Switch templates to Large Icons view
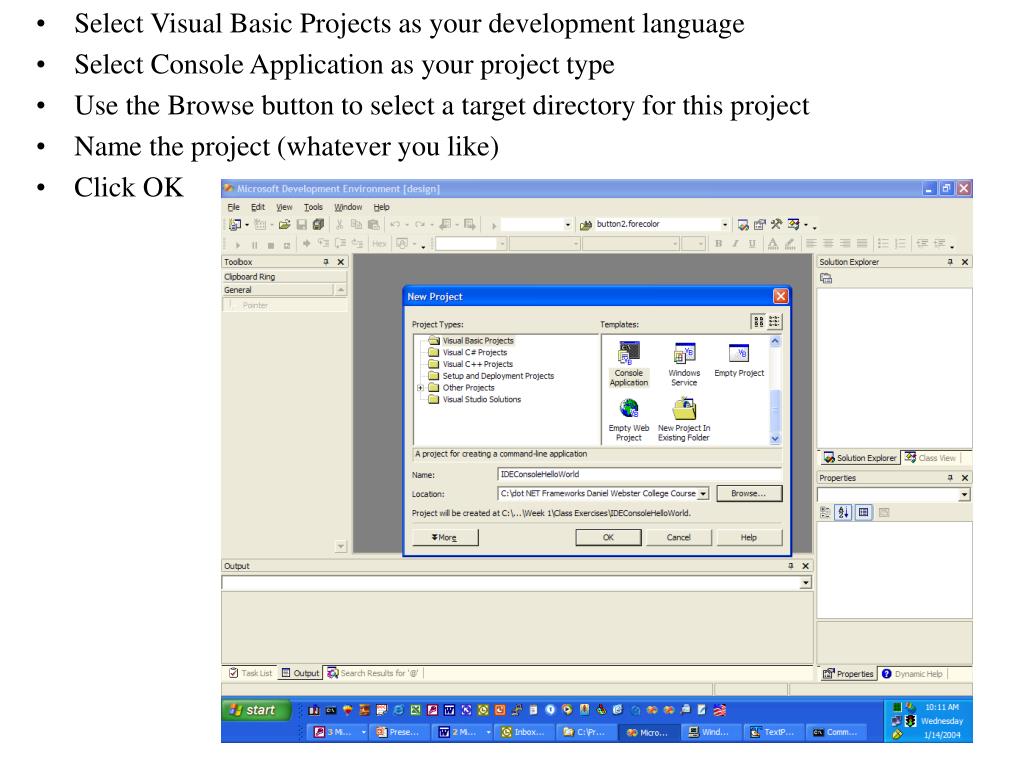 tap(758, 321)
